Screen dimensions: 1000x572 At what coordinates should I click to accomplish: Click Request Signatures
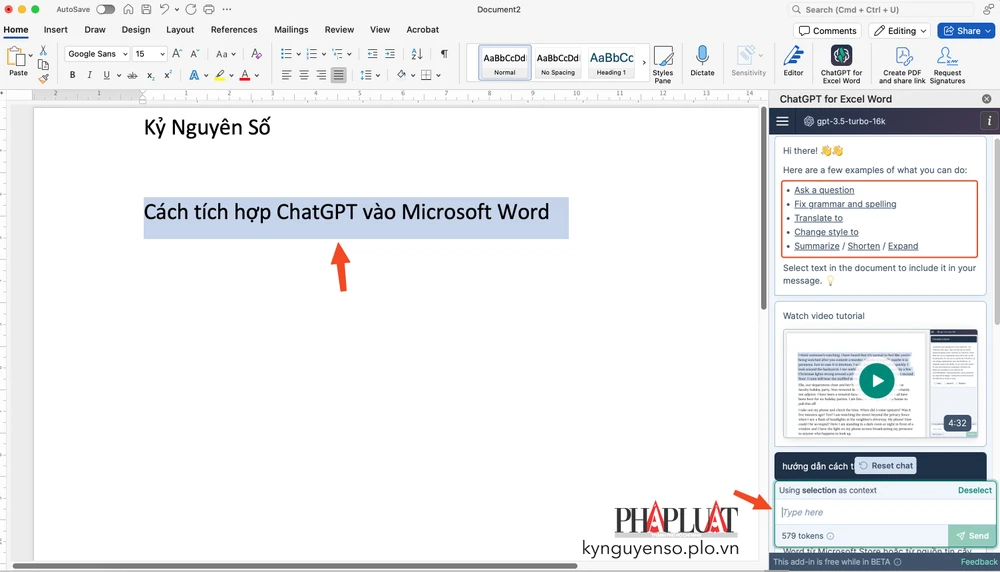[947, 64]
